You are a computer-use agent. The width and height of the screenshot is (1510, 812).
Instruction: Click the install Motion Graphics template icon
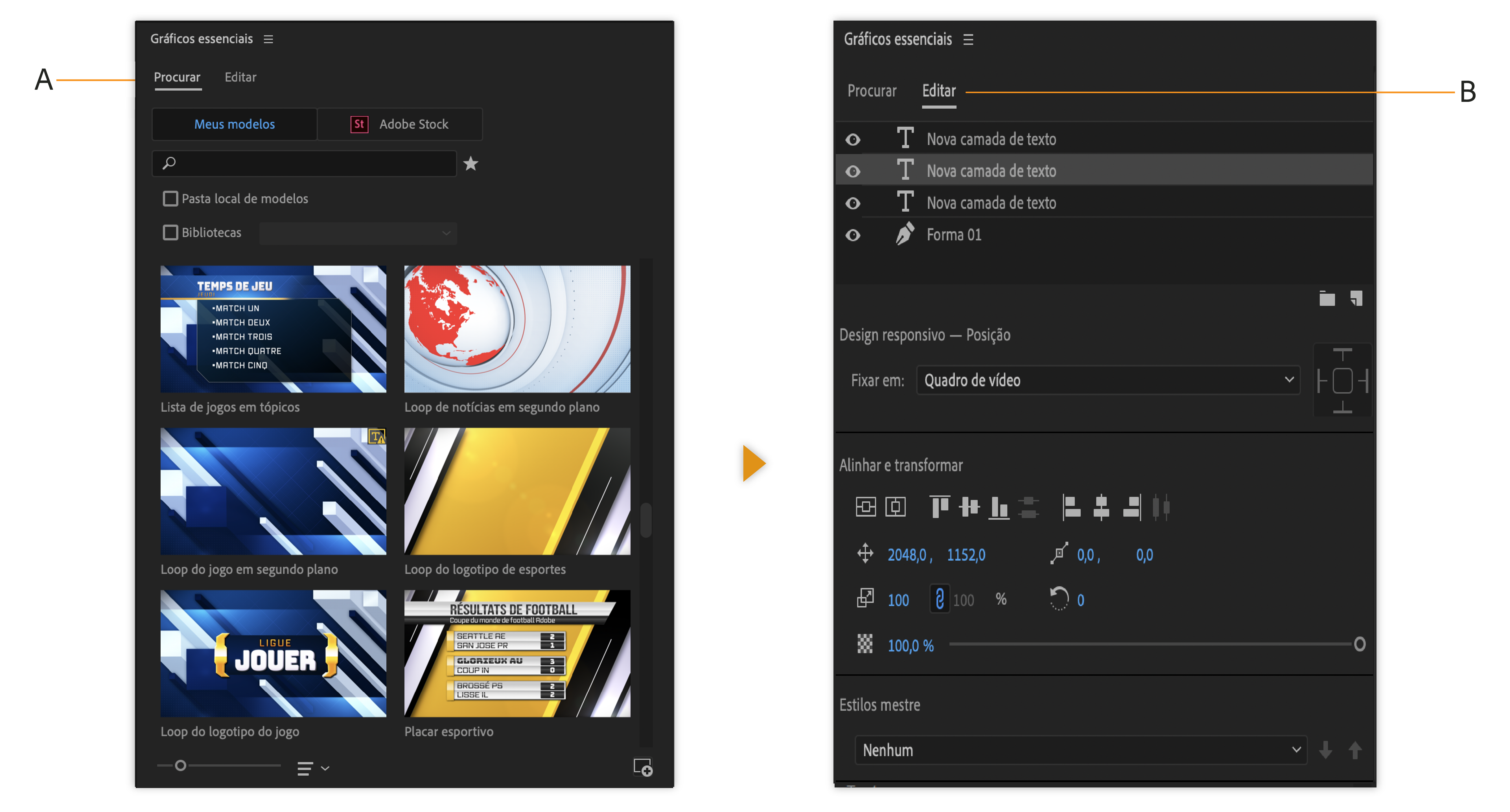click(642, 767)
